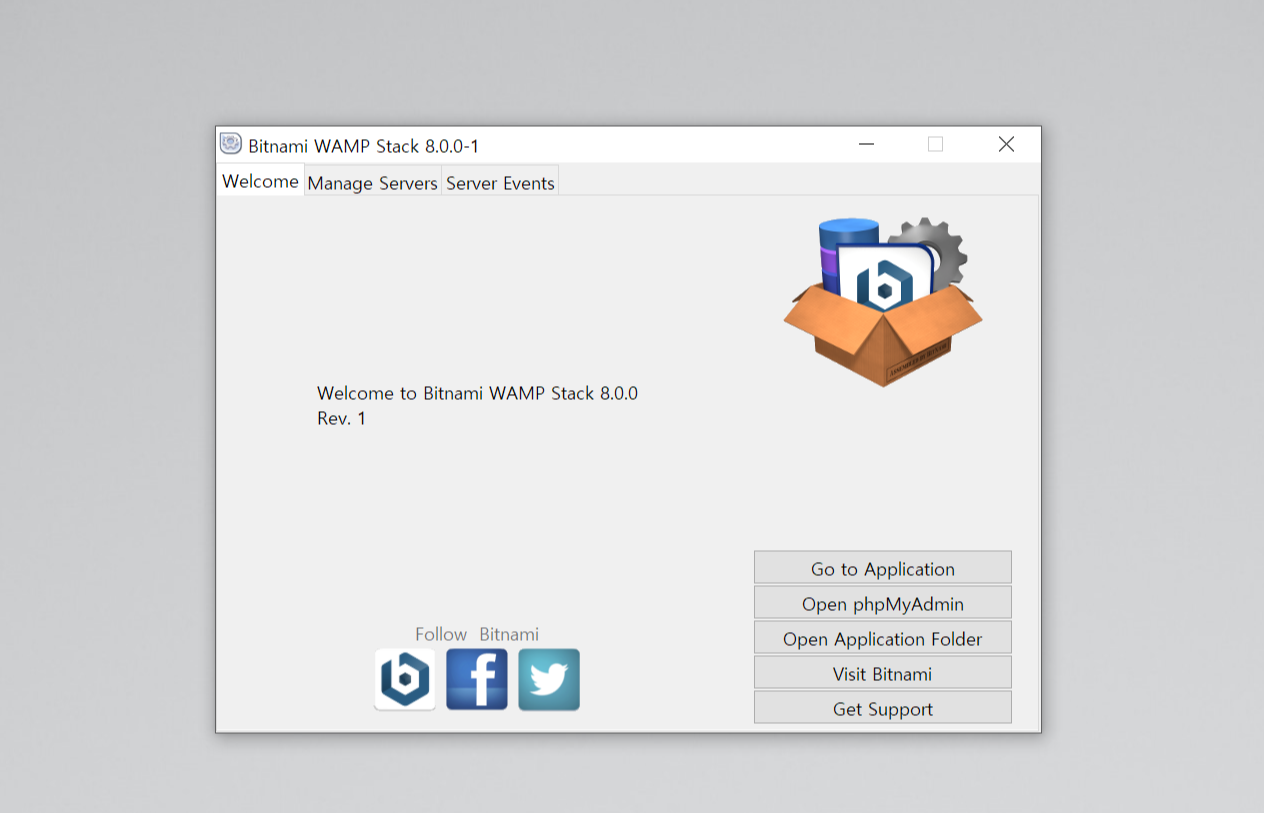Screen dimensions: 1264x813
Task: Switch to the Manage Servers tab
Action: tap(372, 183)
